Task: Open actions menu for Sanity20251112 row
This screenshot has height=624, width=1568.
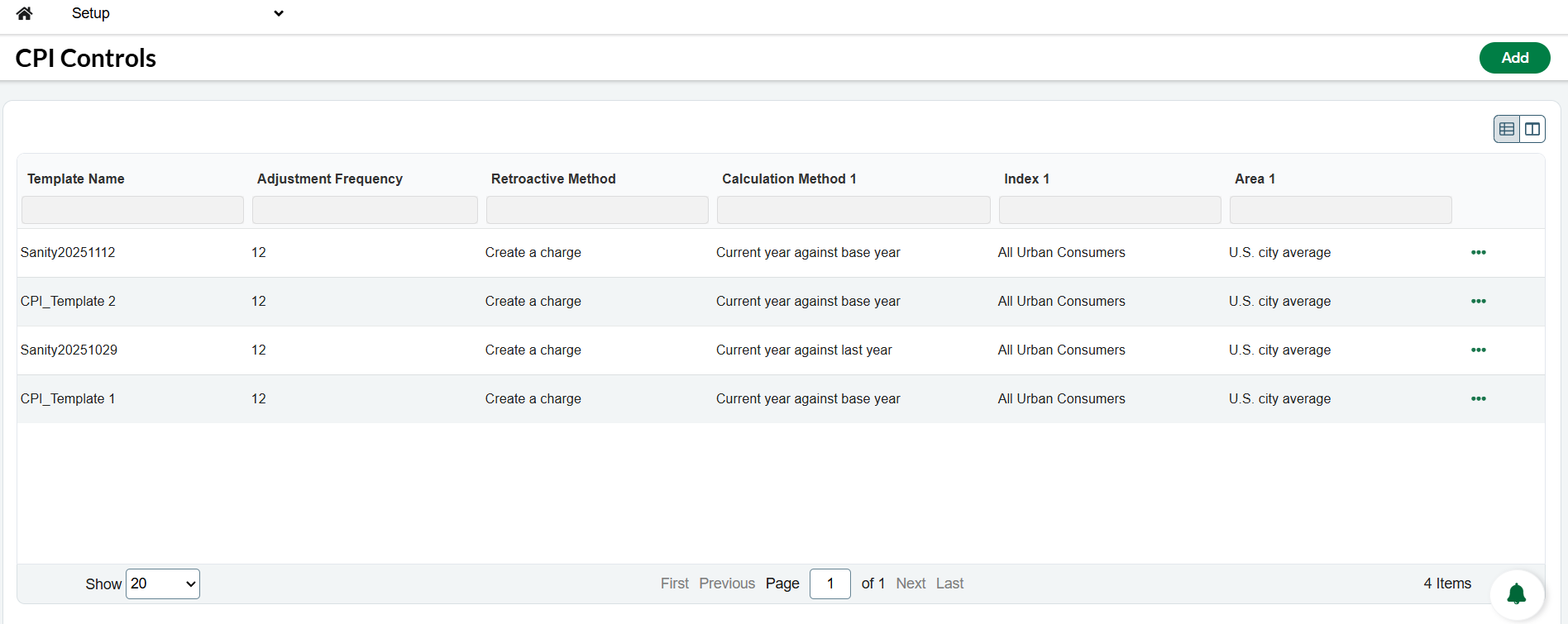Action: click(x=1479, y=252)
